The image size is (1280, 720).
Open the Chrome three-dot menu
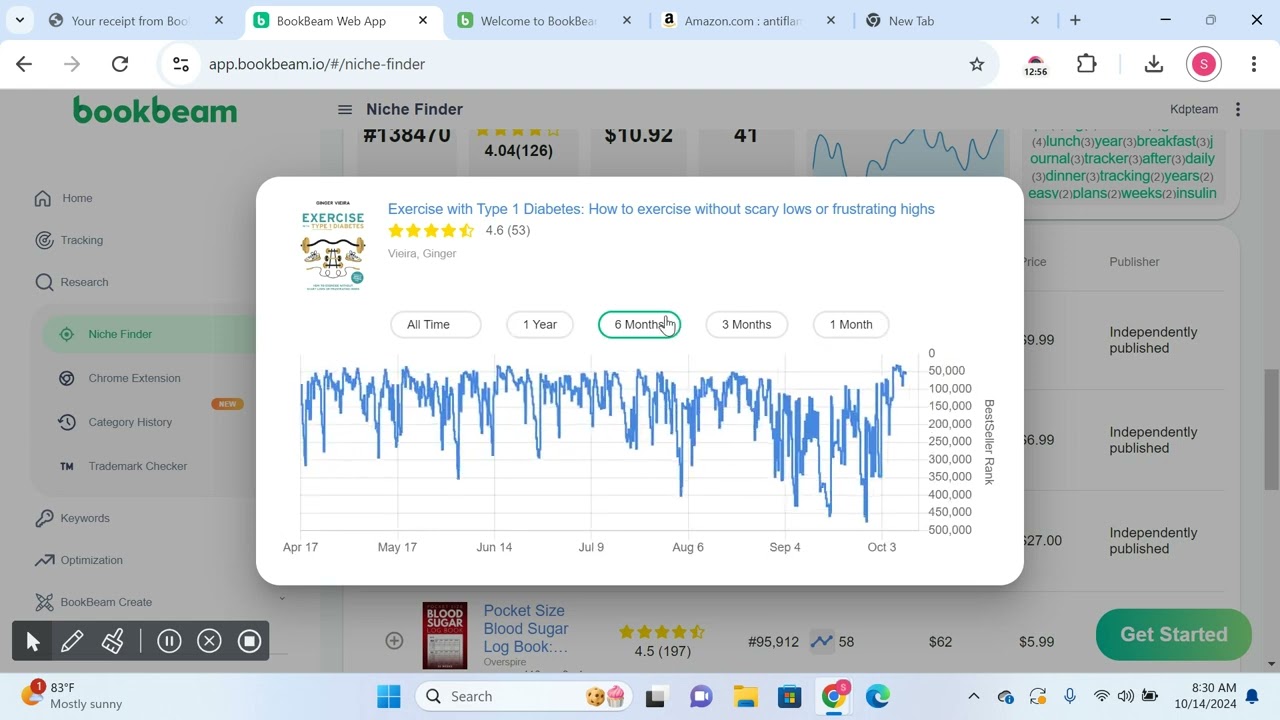click(1254, 64)
